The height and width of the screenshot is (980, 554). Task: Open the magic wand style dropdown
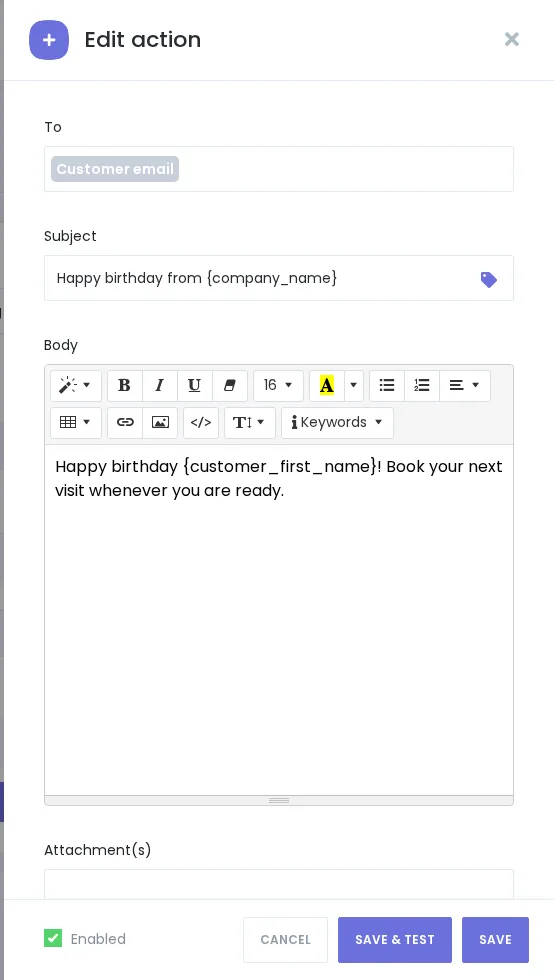pos(76,386)
